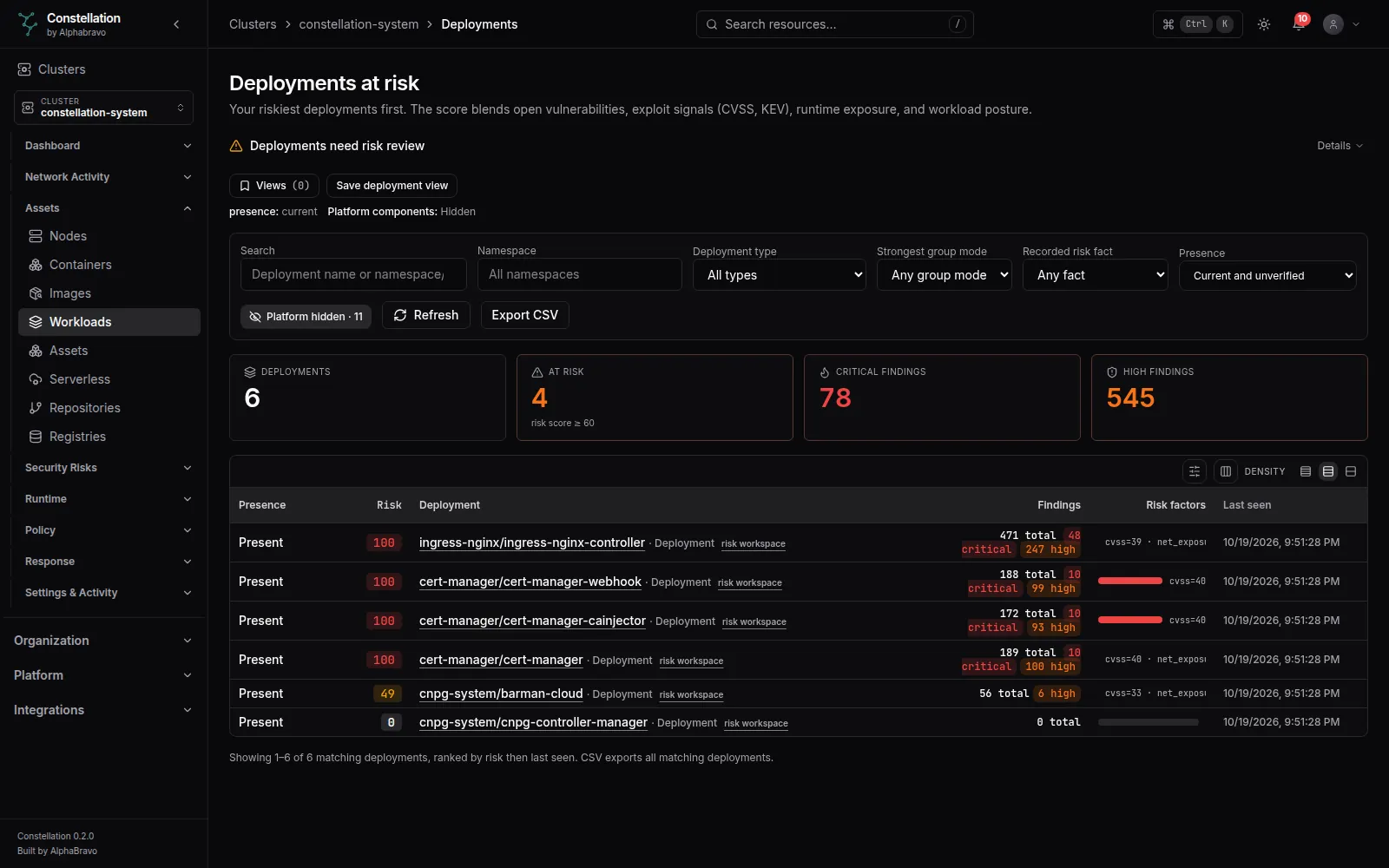This screenshot has height=868, width=1389.
Task: Toggle light/dark theme sun icon
Action: pyautogui.click(x=1264, y=24)
